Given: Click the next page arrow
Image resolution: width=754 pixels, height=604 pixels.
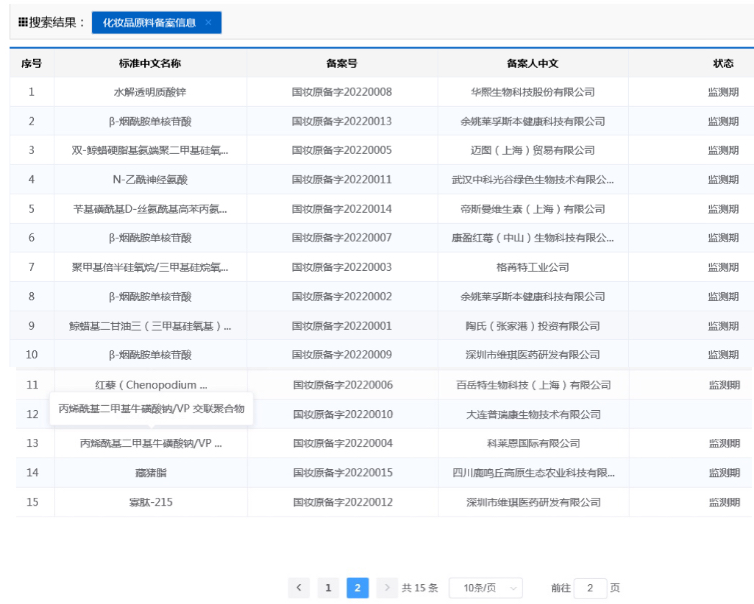Looking at the screenshot, I should coord(387,588).
